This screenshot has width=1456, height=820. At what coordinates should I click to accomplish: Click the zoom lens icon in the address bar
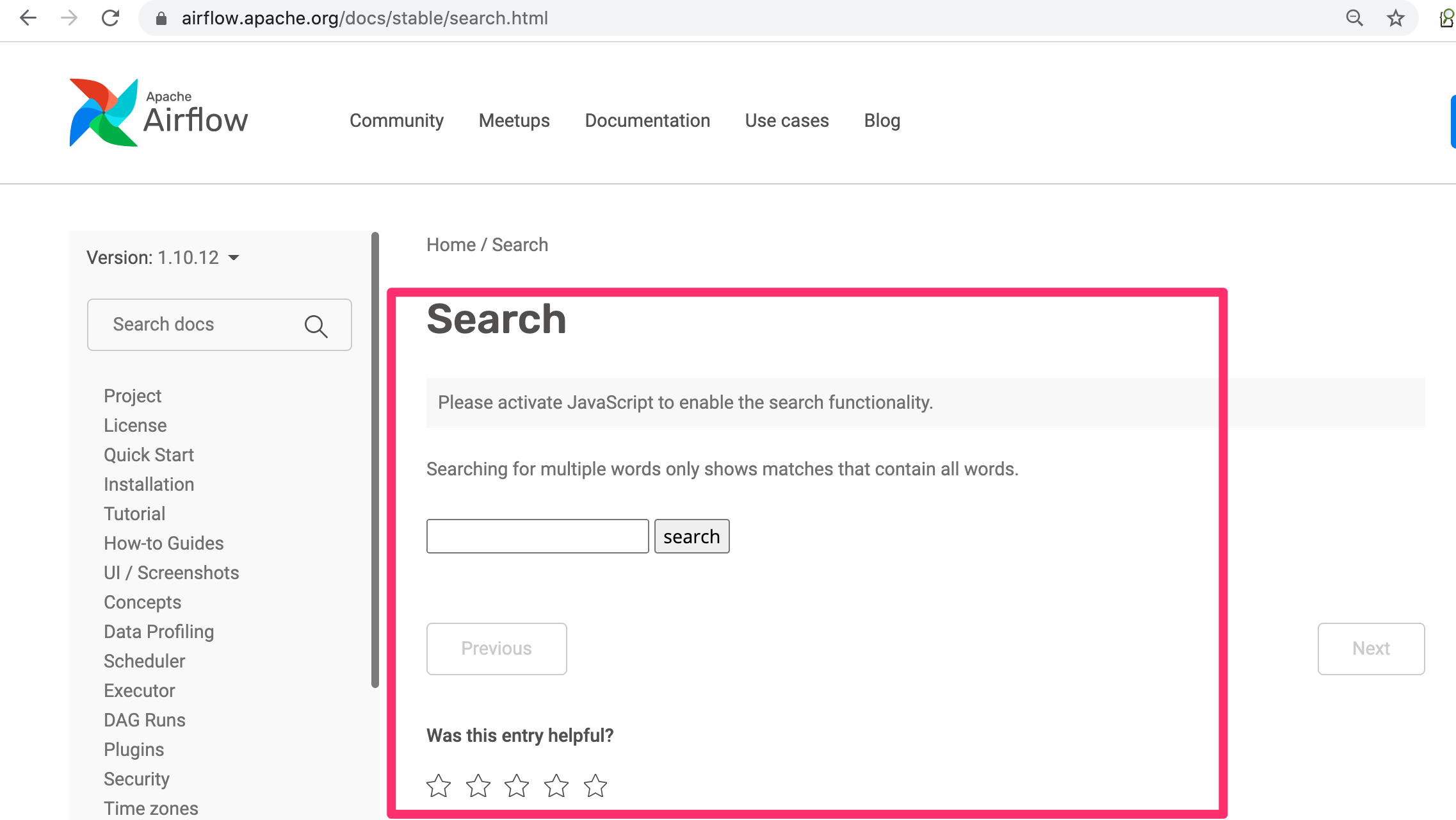pos(1354,18)
